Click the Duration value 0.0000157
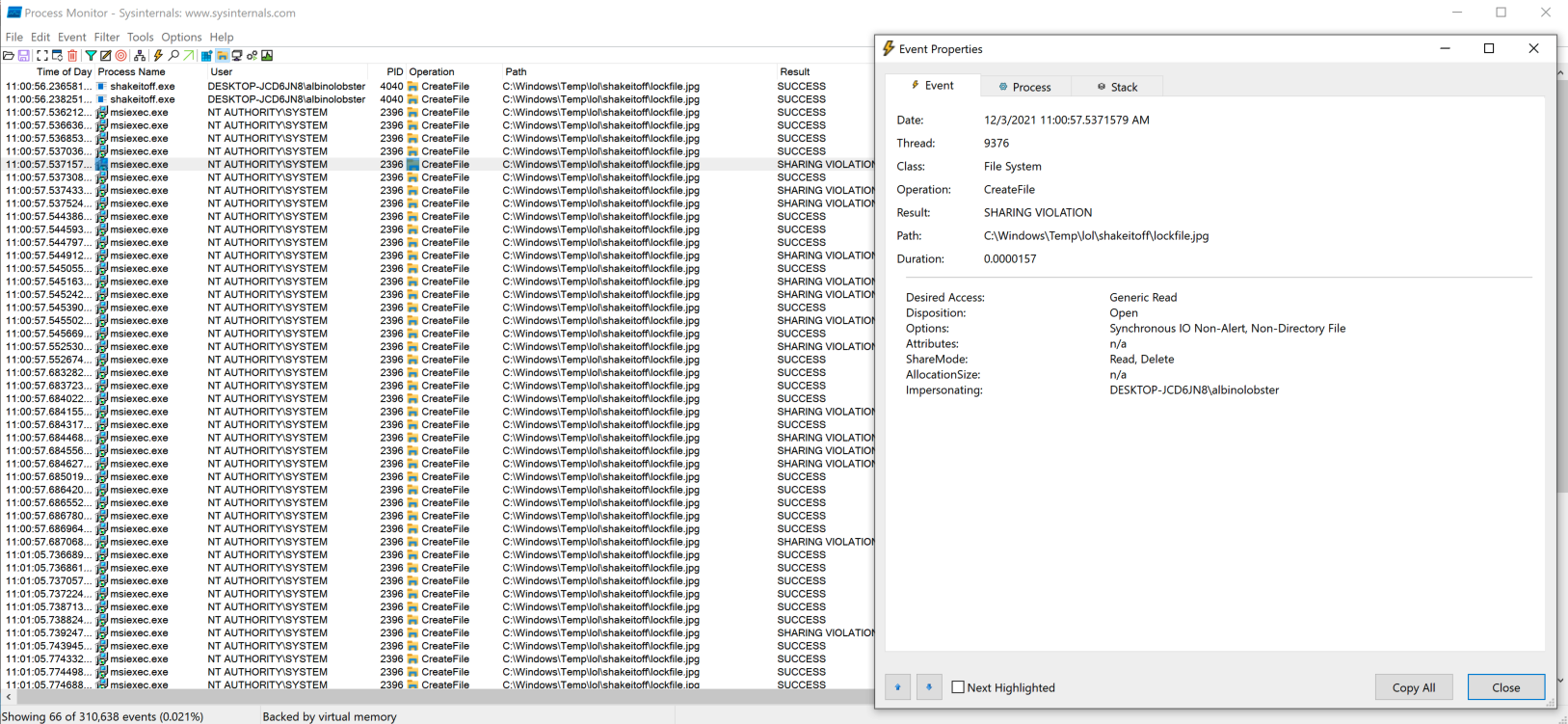The height and width of the screenshot is (724, 1568). (1010, 258)
